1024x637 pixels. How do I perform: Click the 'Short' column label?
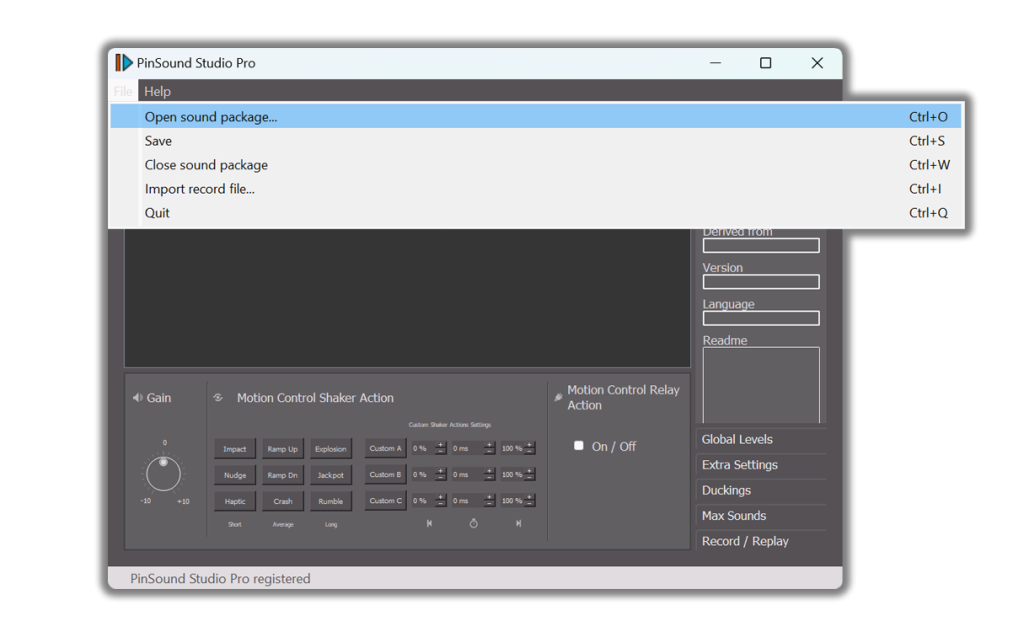pyautogui.click(x=234, y=525)
